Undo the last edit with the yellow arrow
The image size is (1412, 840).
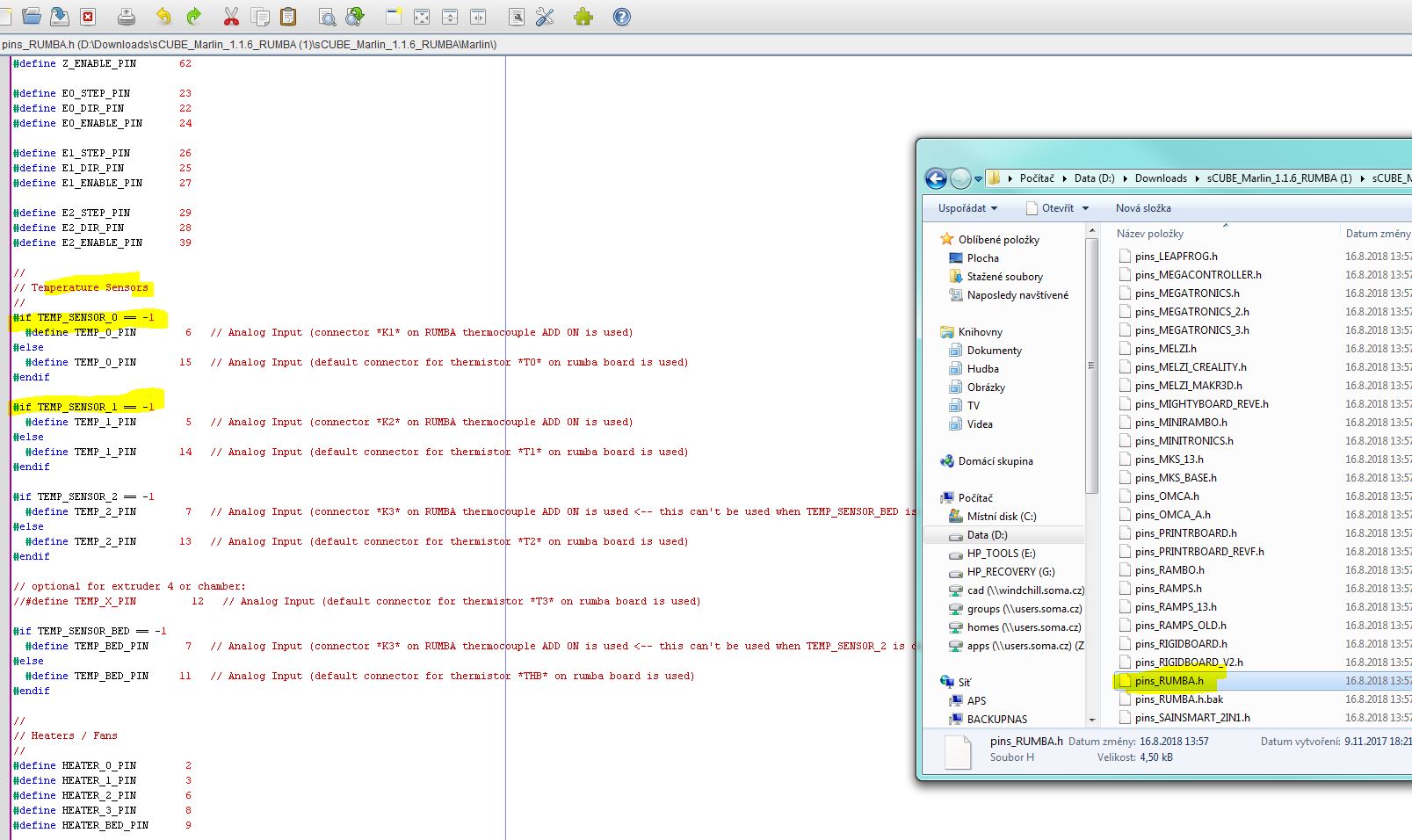pos(163,16)
